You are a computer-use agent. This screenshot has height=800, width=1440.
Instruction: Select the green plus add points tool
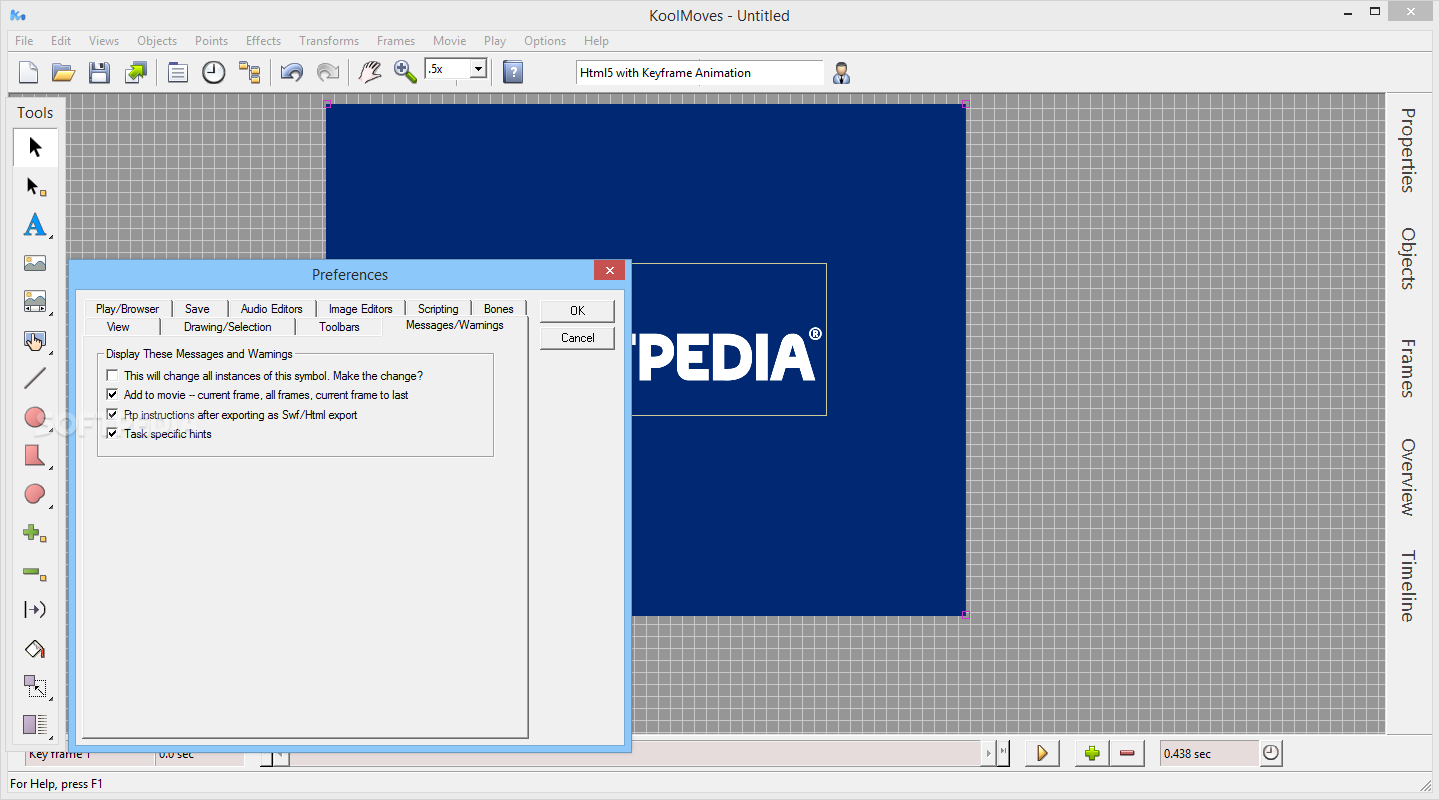[x=35, y=533]
